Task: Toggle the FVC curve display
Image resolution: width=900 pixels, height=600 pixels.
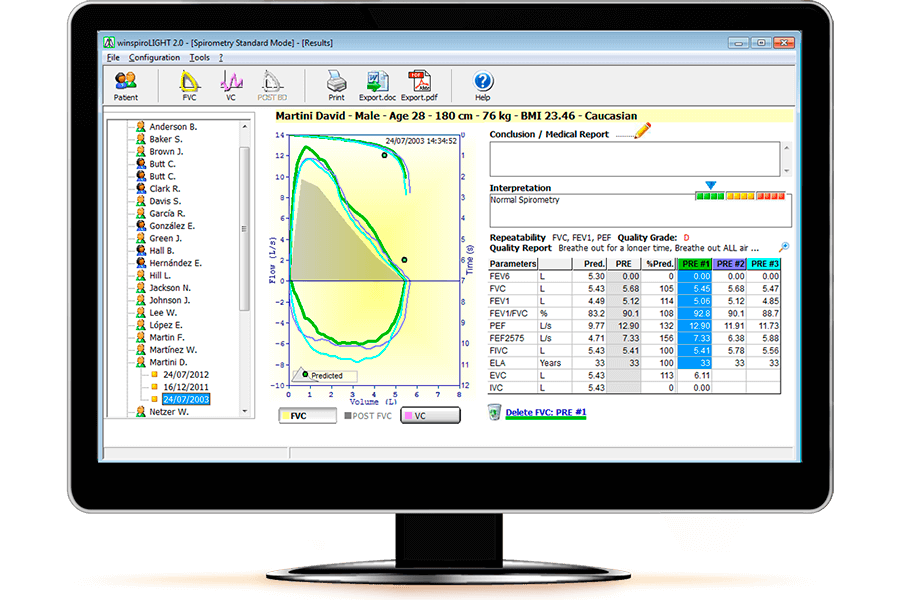Action: [x=307, y=414]
